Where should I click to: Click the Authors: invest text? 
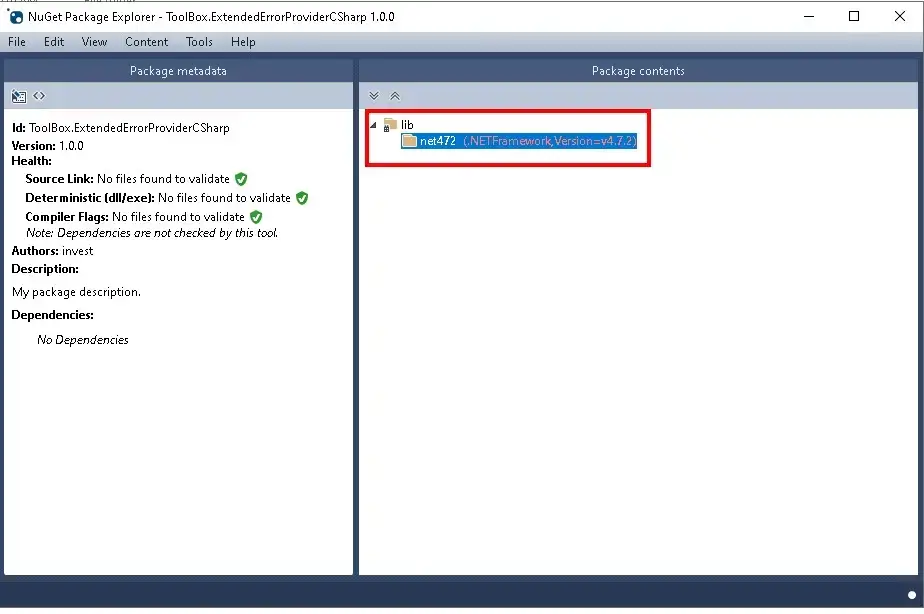52,250
